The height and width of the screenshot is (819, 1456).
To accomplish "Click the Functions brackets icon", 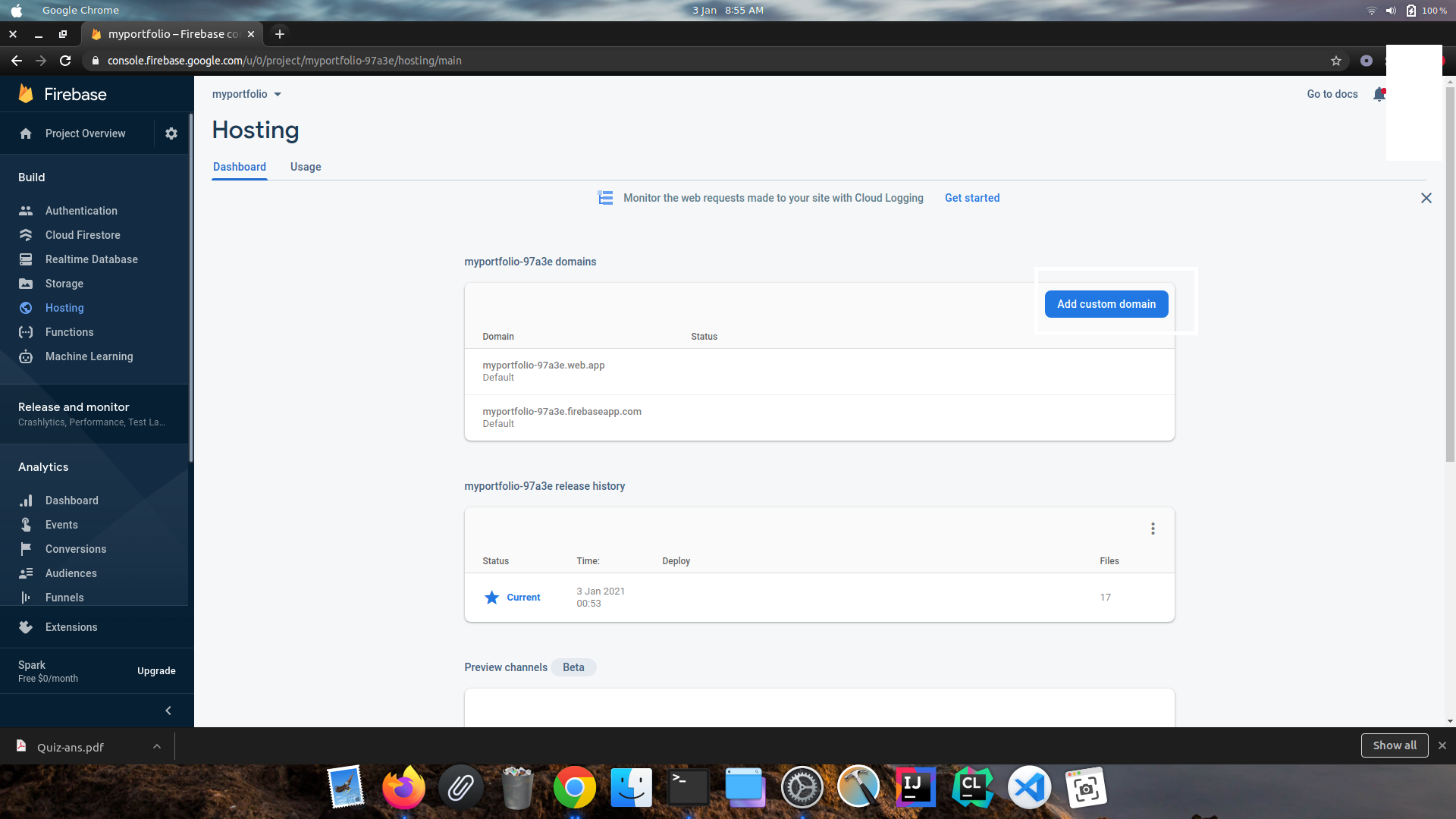I will click(26, 332).
